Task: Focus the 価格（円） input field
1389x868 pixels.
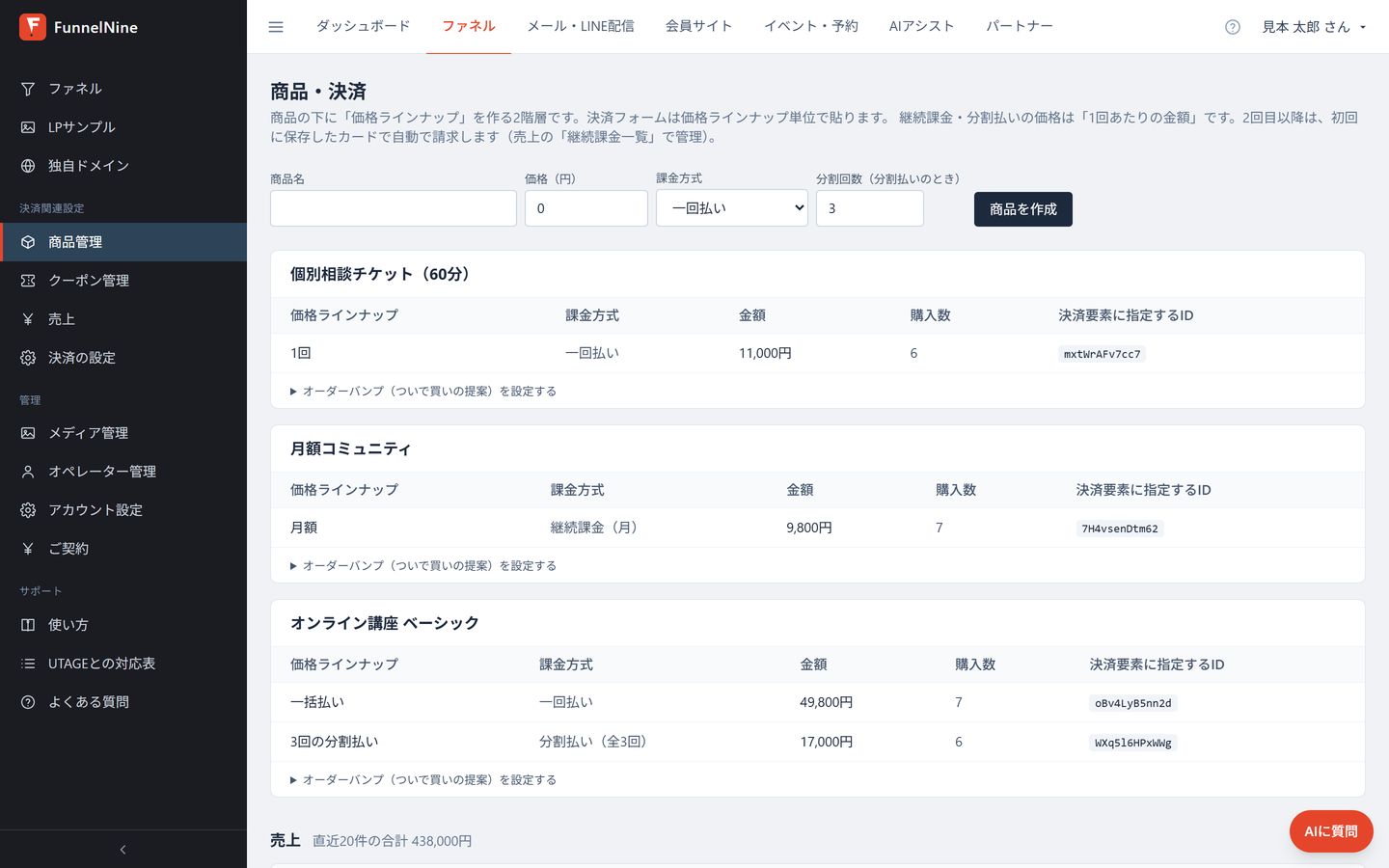Action: (x=586, y=208)
